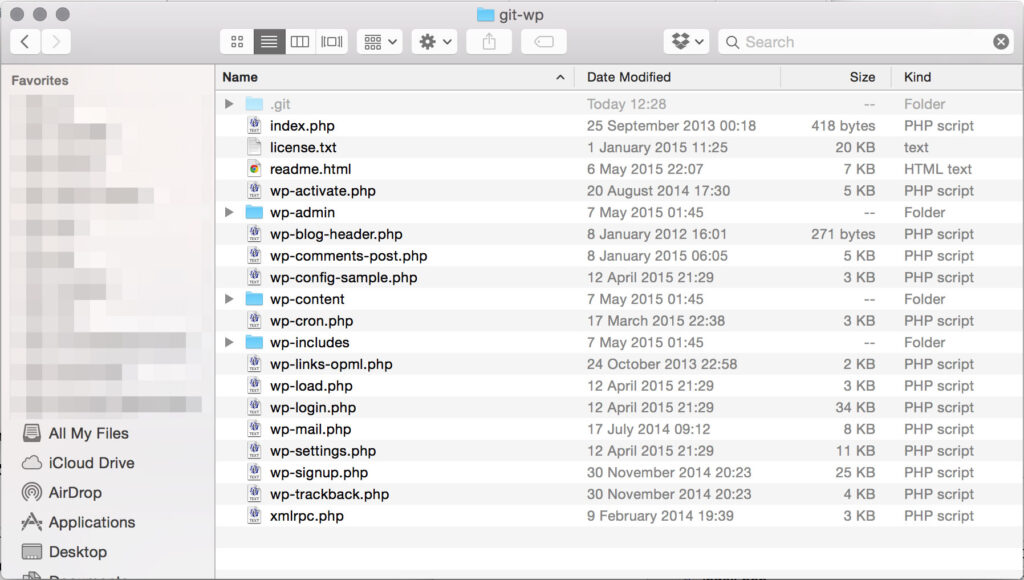This screenshot has height=580, width=1024.
Task: Click the HTML text kind value
Action: [x=938, y=169]
